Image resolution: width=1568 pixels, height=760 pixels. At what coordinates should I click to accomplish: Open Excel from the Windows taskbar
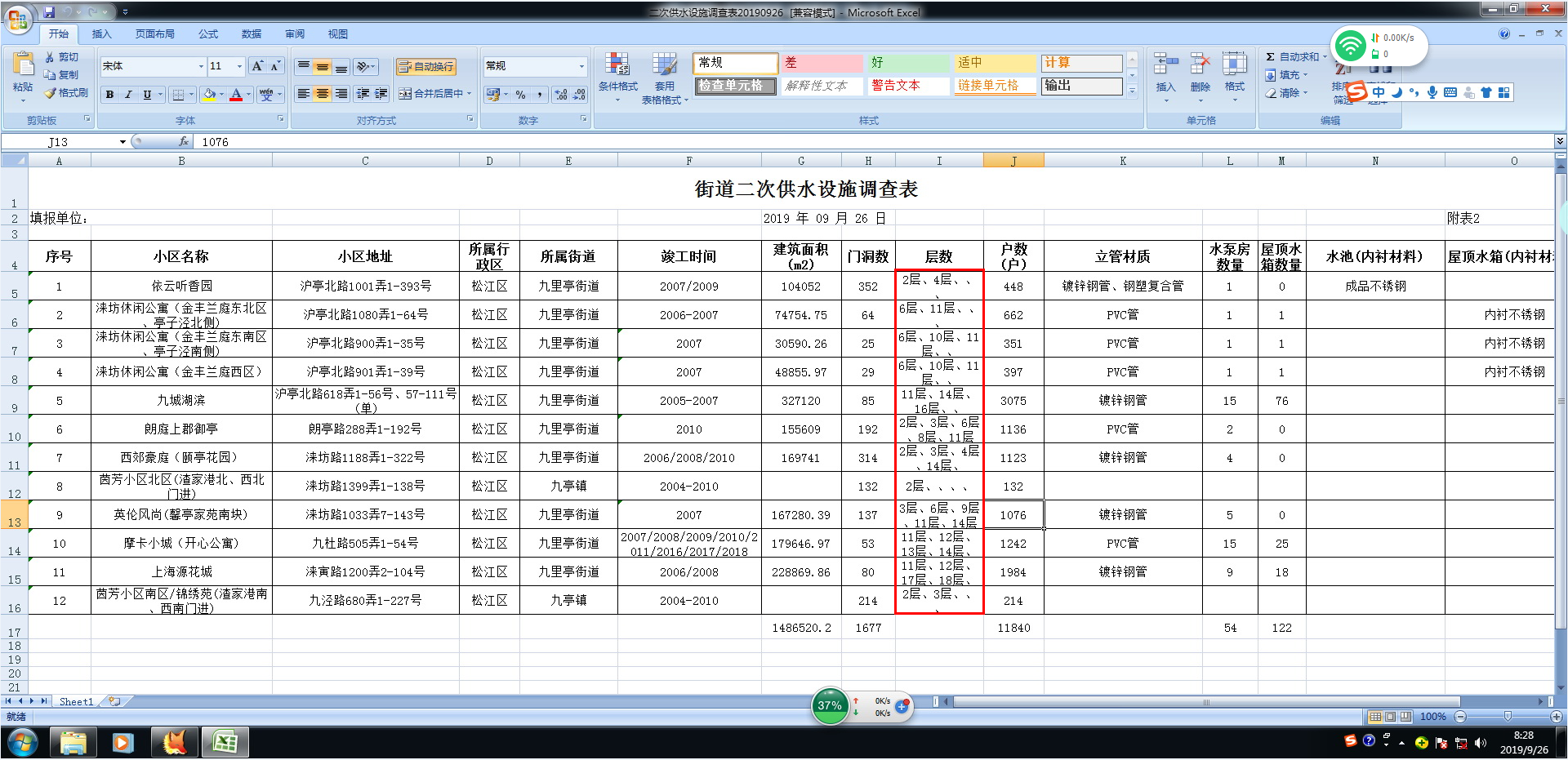pyautogui.click(x=225, y=743)
